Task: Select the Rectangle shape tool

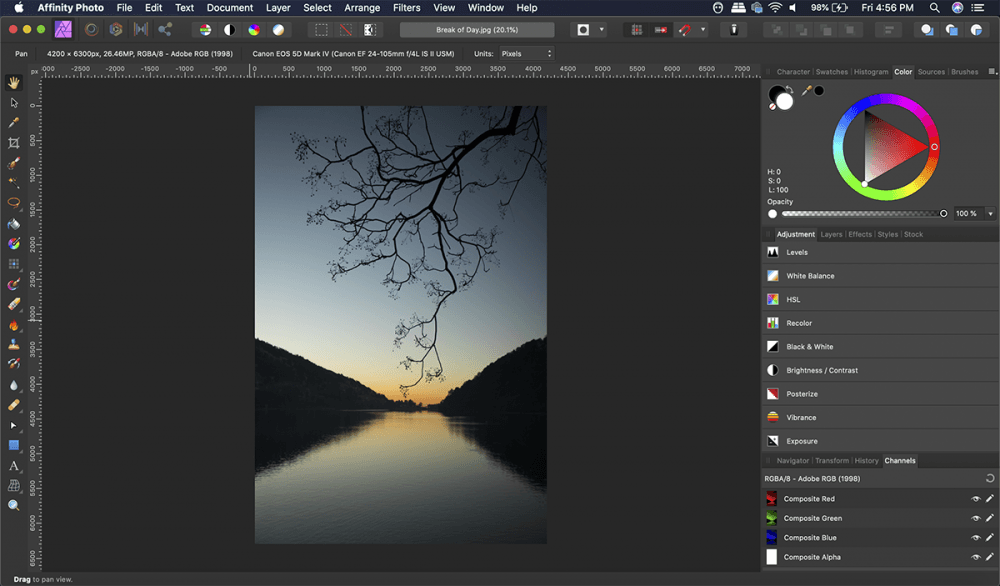Action: tap(14, 445)
